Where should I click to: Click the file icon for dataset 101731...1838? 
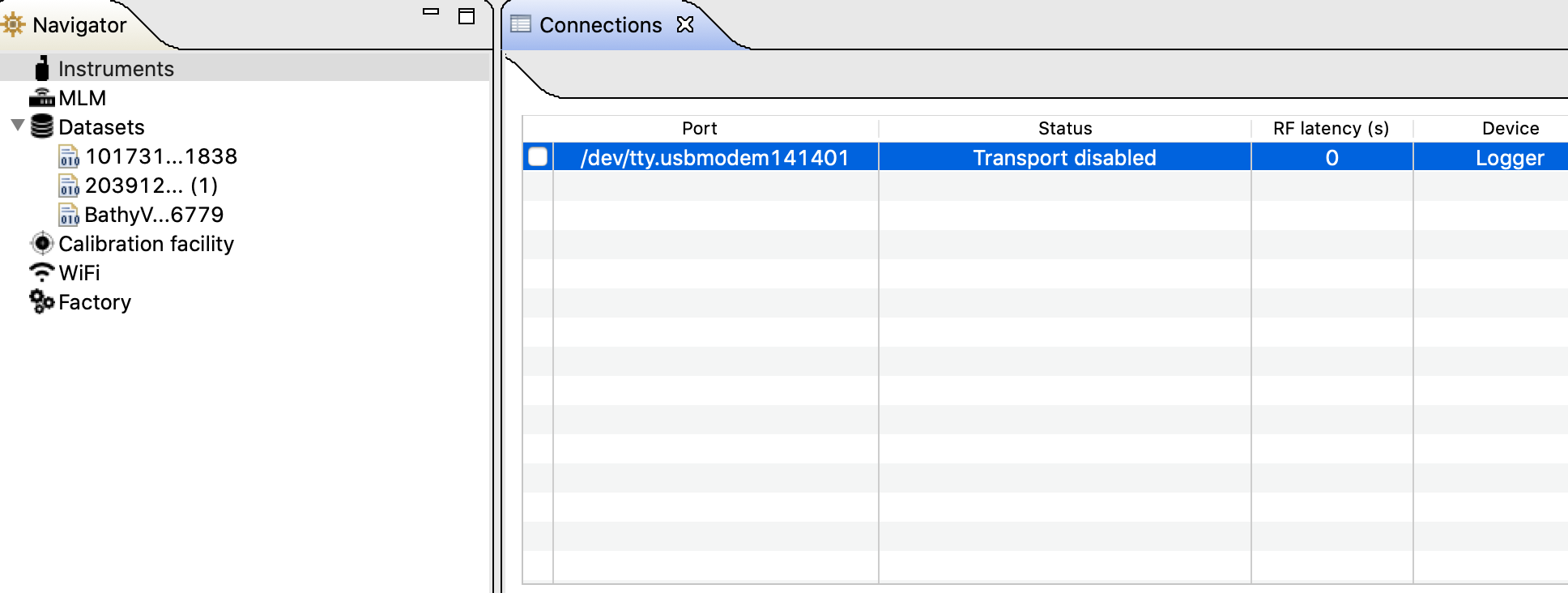point(70,156)
